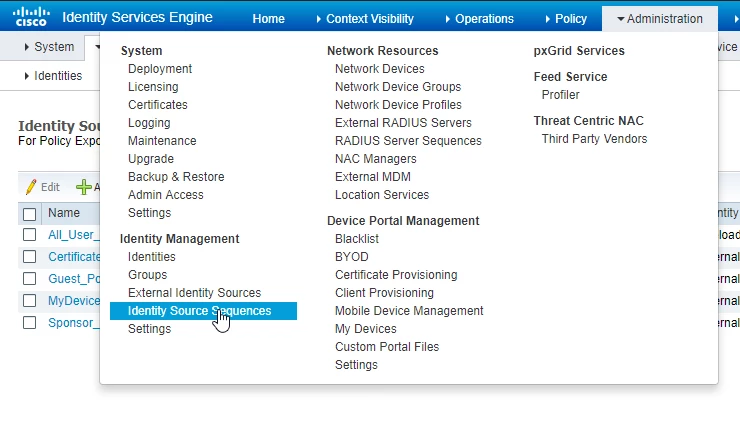Image resolution: width=740 pixels, height=445 pixels.
Task: Open Network Devices
Action: pos(380,69)
